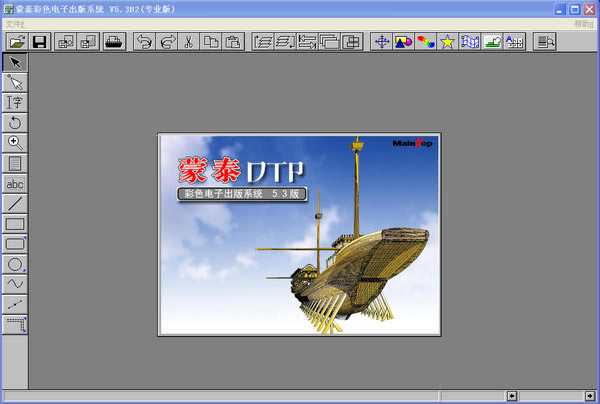Select the straight line drawing tool
The image size is (600, 404).
click(15, 204)
